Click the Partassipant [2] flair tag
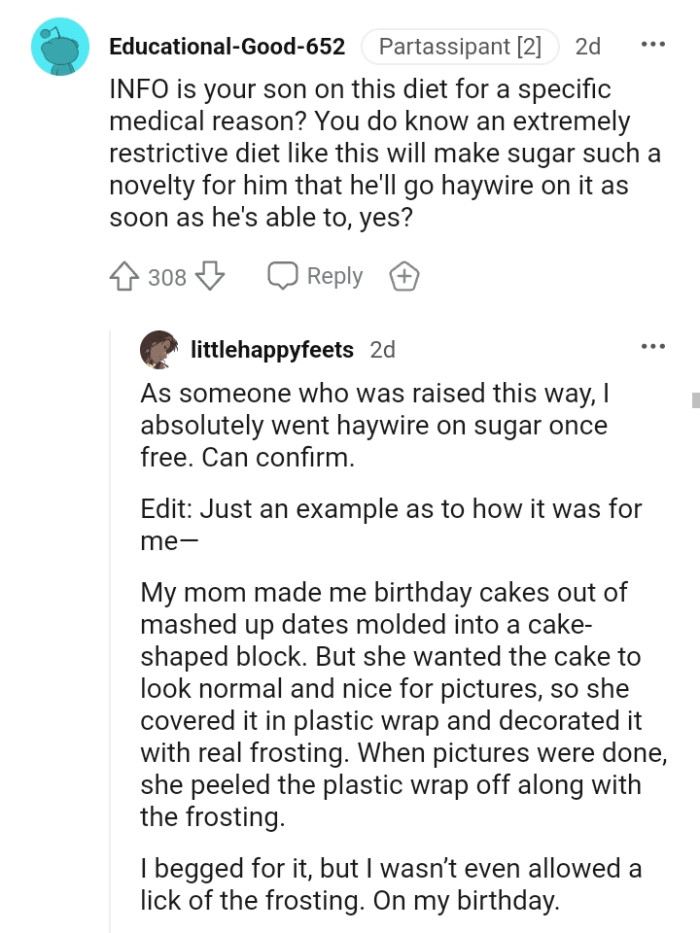The height and width of the screenshot is (933, 700). click(460, 46)
